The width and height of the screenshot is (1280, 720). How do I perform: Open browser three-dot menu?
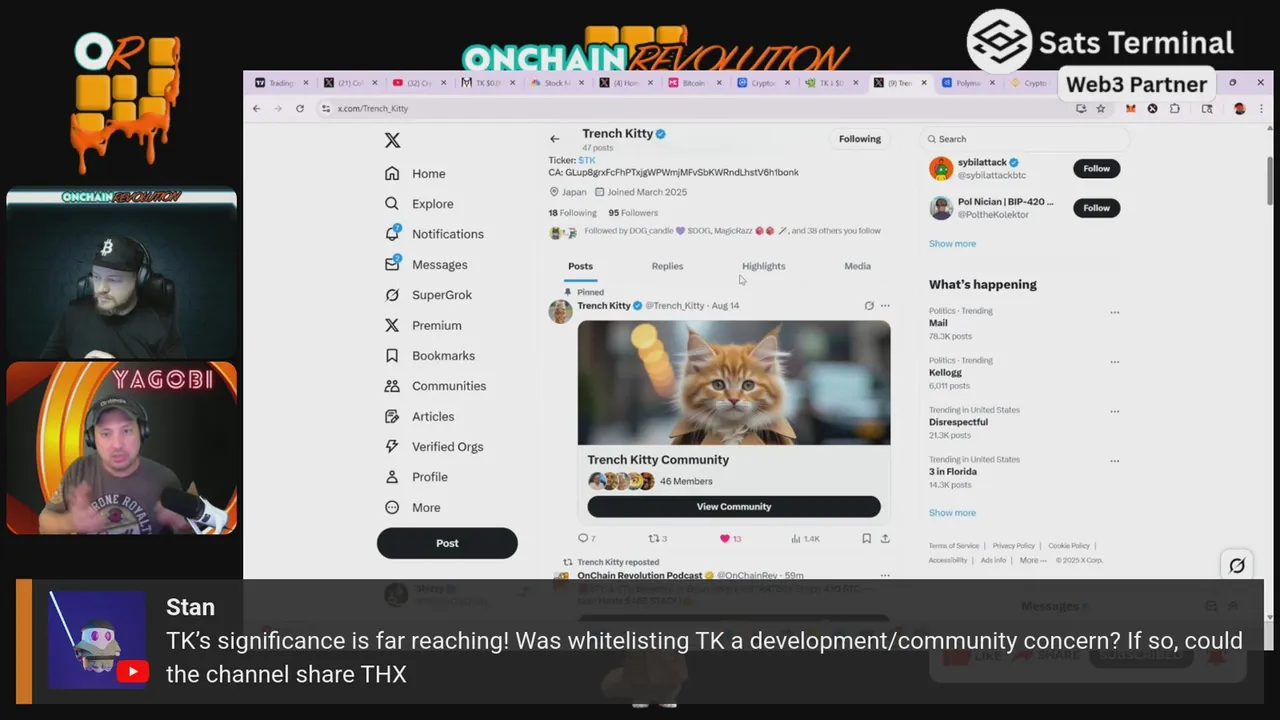pos(1260,108)
